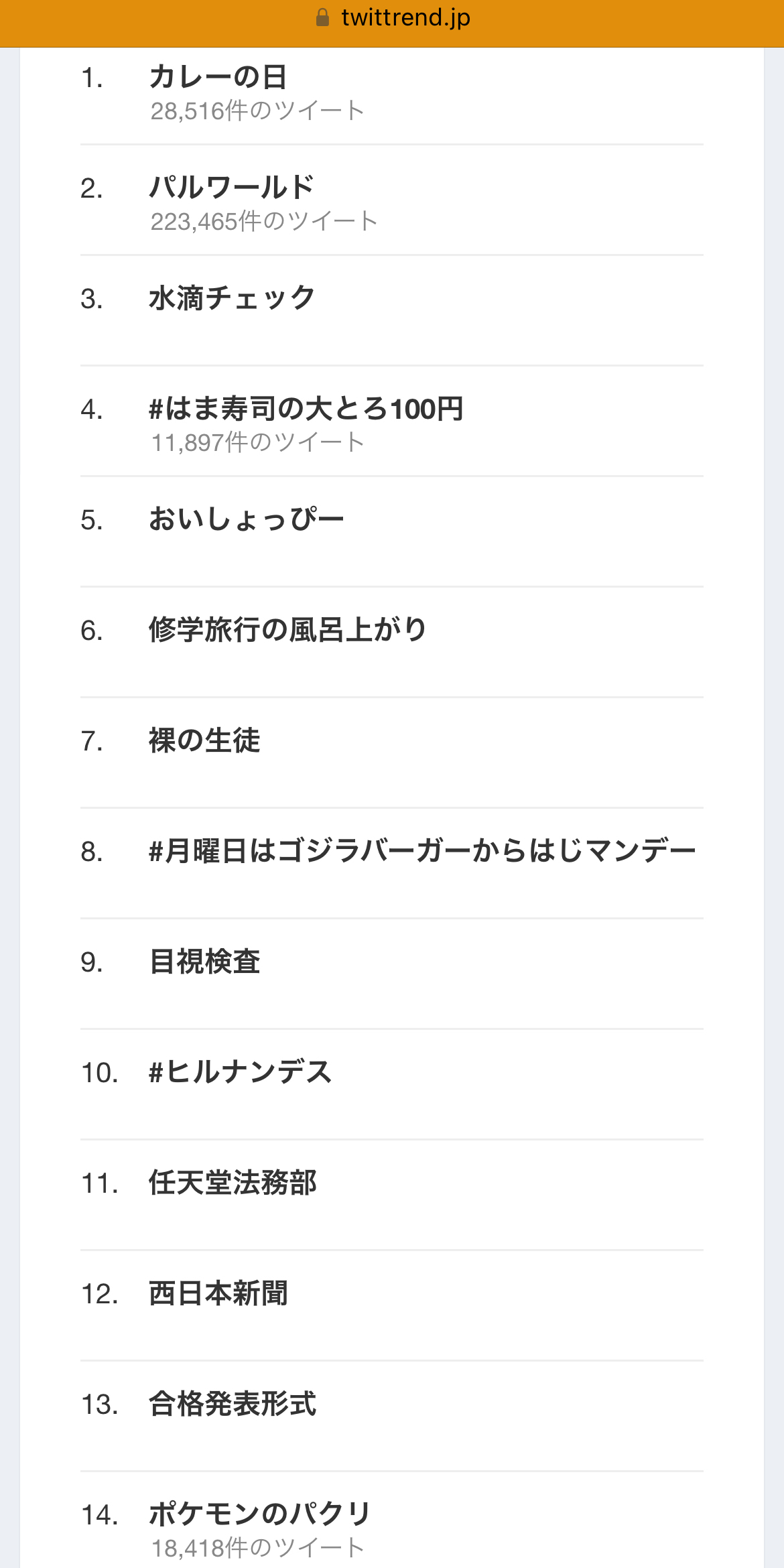Select trend 任天堂法務部
This screenshot has width=784, height=1568.
tap(233, 1183)
